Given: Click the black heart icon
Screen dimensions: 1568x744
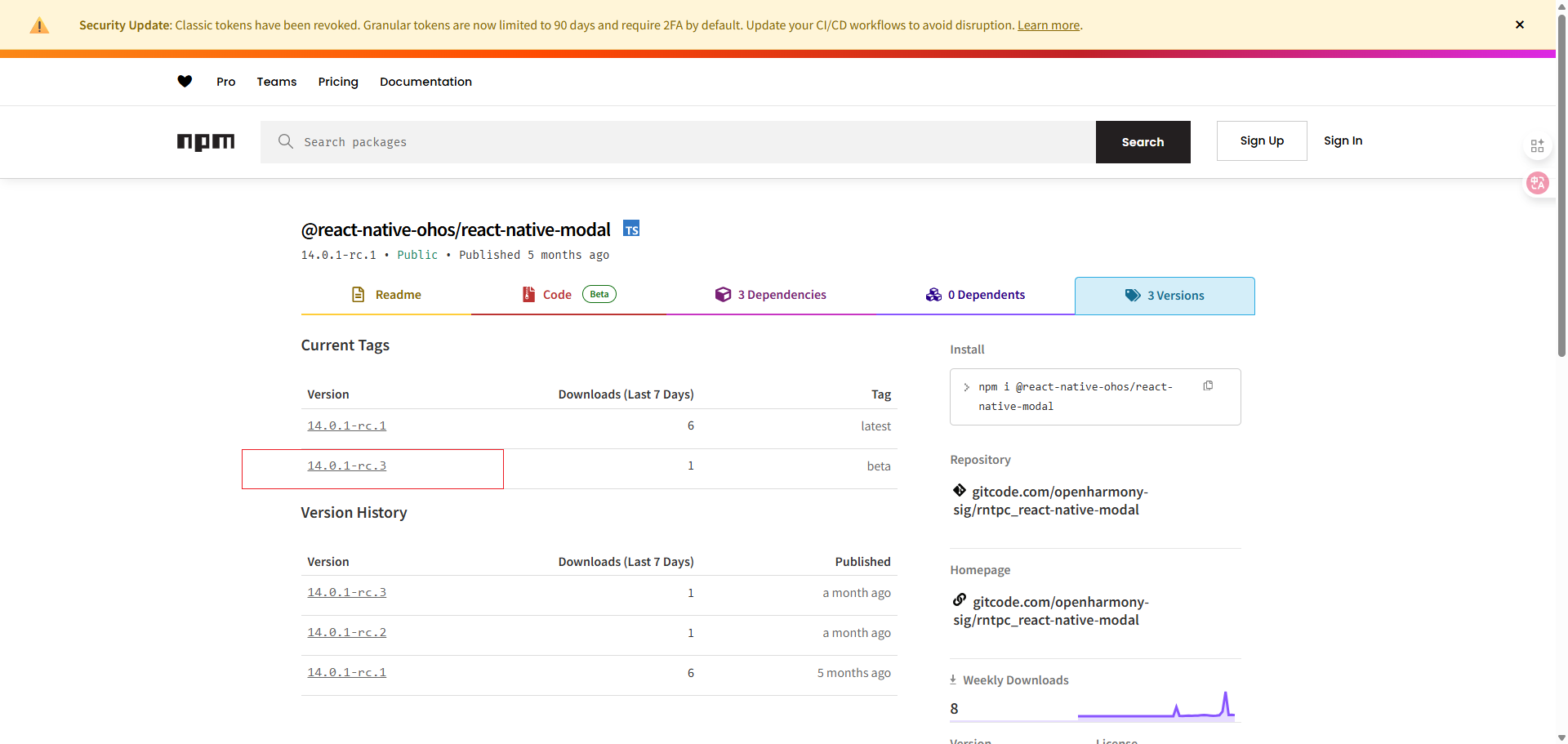Looking at the screenshot, I should (185, 82).
